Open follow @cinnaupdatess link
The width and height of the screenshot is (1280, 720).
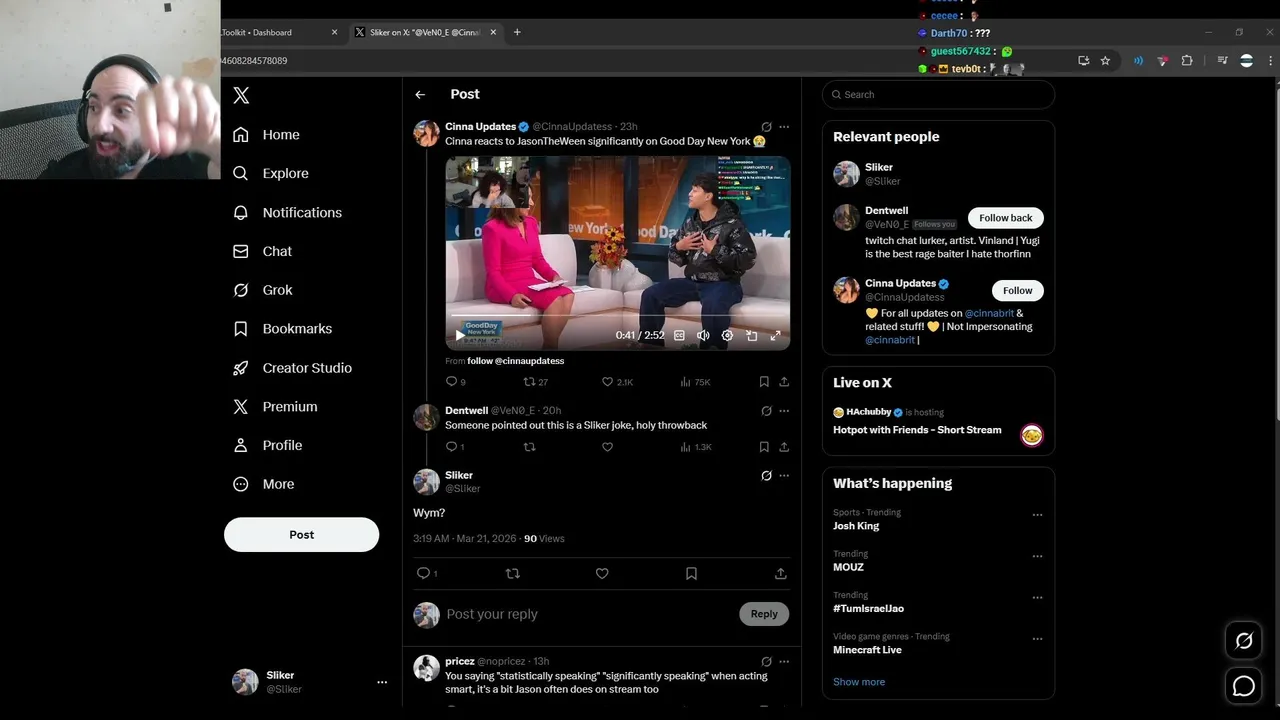(515, 361)
